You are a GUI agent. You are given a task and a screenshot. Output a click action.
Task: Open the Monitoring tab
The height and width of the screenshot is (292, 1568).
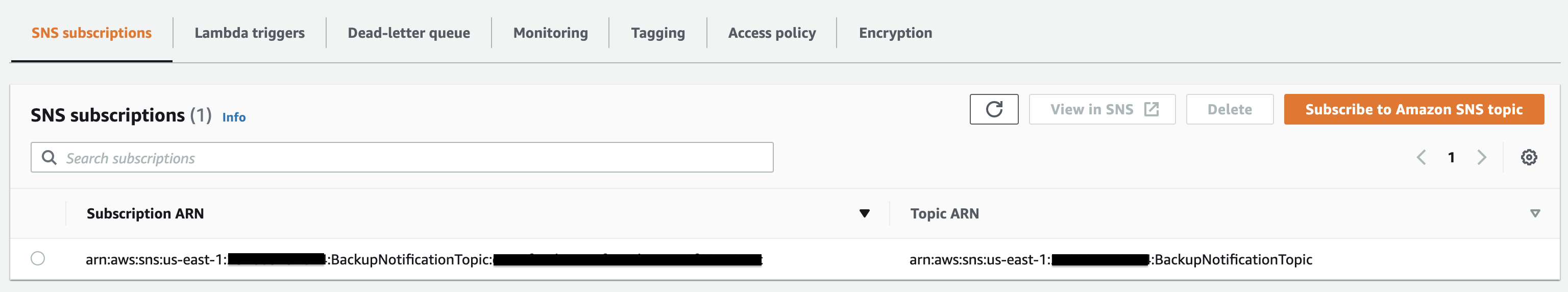click(550, 33)
